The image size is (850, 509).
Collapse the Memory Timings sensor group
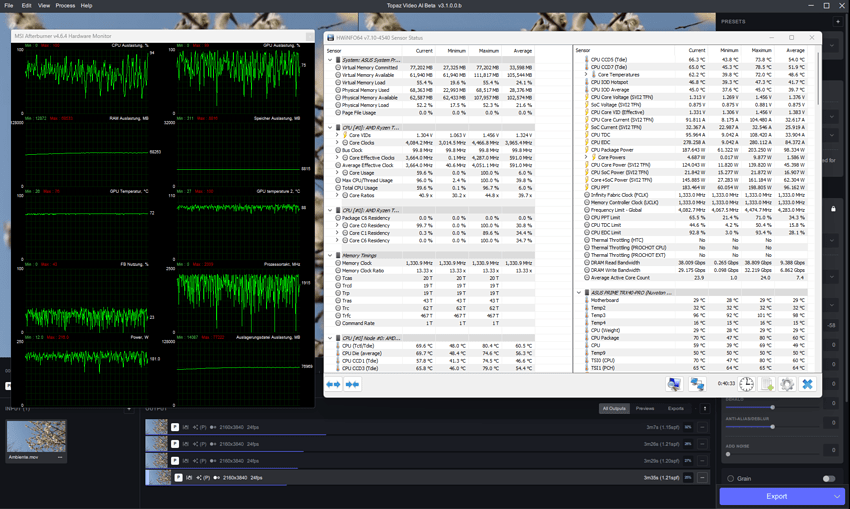pos(330,255)
